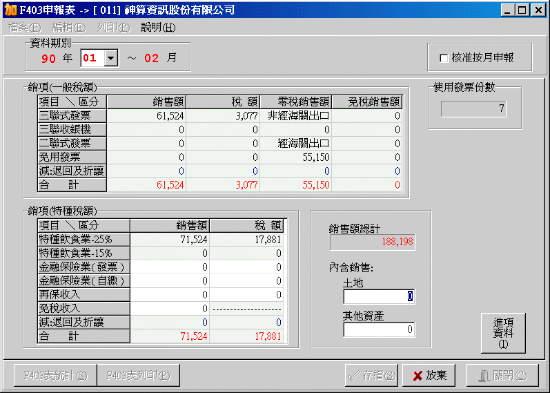Click the 三聯式發票 row header
The image size is (550, 393).
(72, 116)
